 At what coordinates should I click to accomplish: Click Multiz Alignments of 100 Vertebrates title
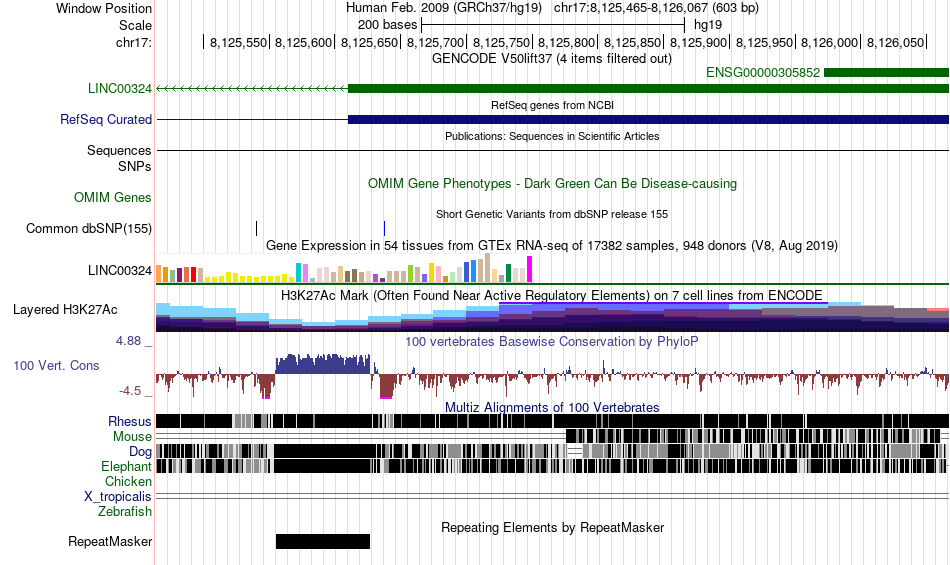tap(552, 407)
